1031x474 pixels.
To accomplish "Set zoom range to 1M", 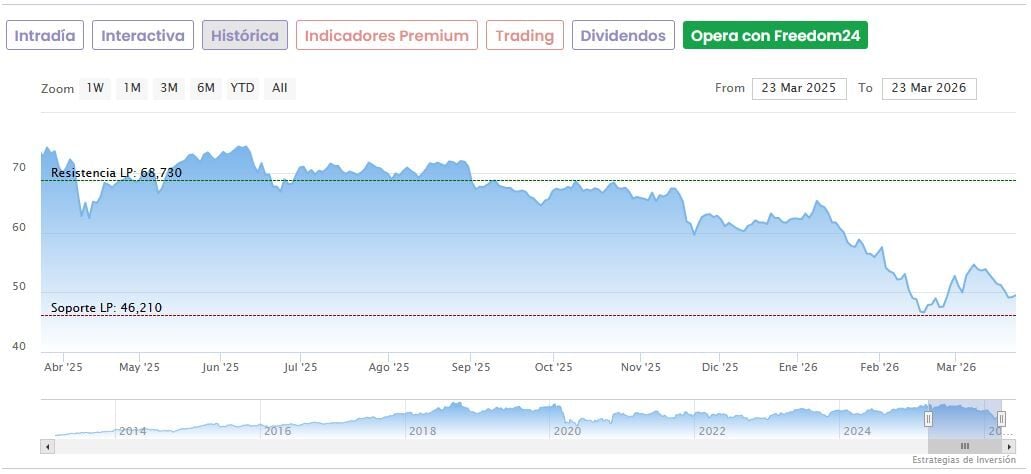I will click(132, 88).
